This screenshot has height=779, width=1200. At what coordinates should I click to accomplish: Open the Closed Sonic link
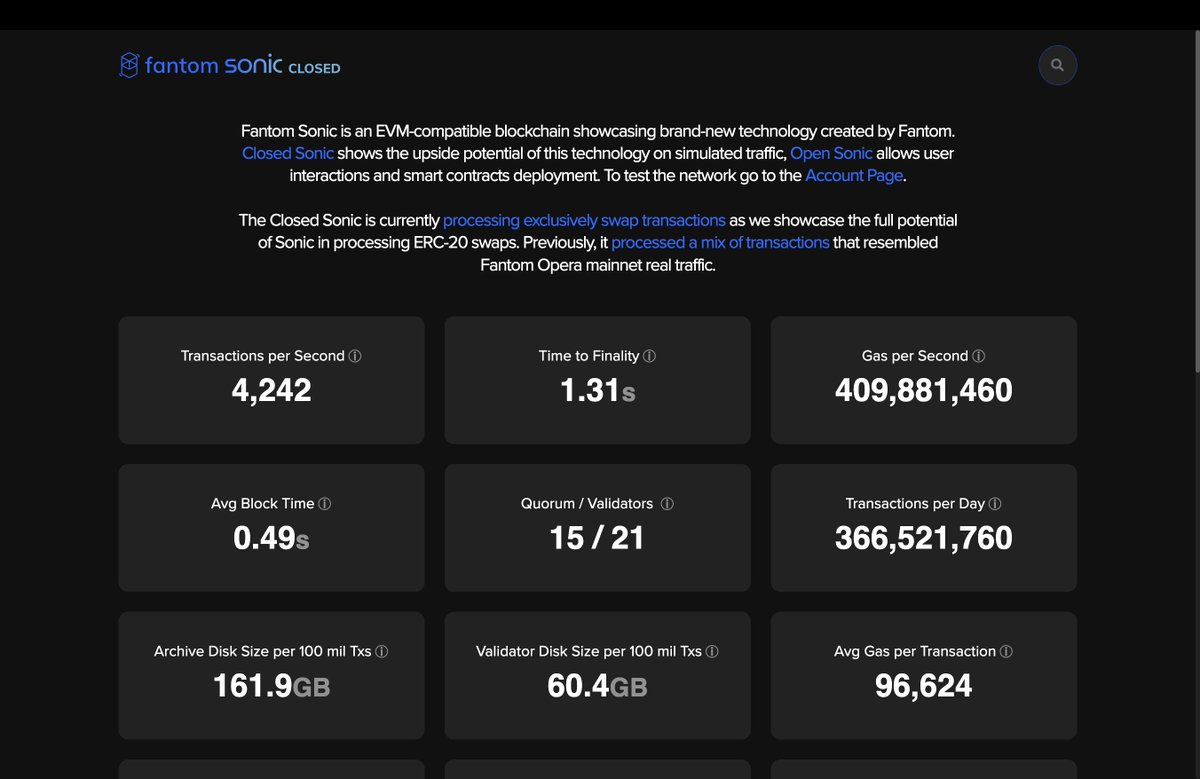tap(288, 153)
